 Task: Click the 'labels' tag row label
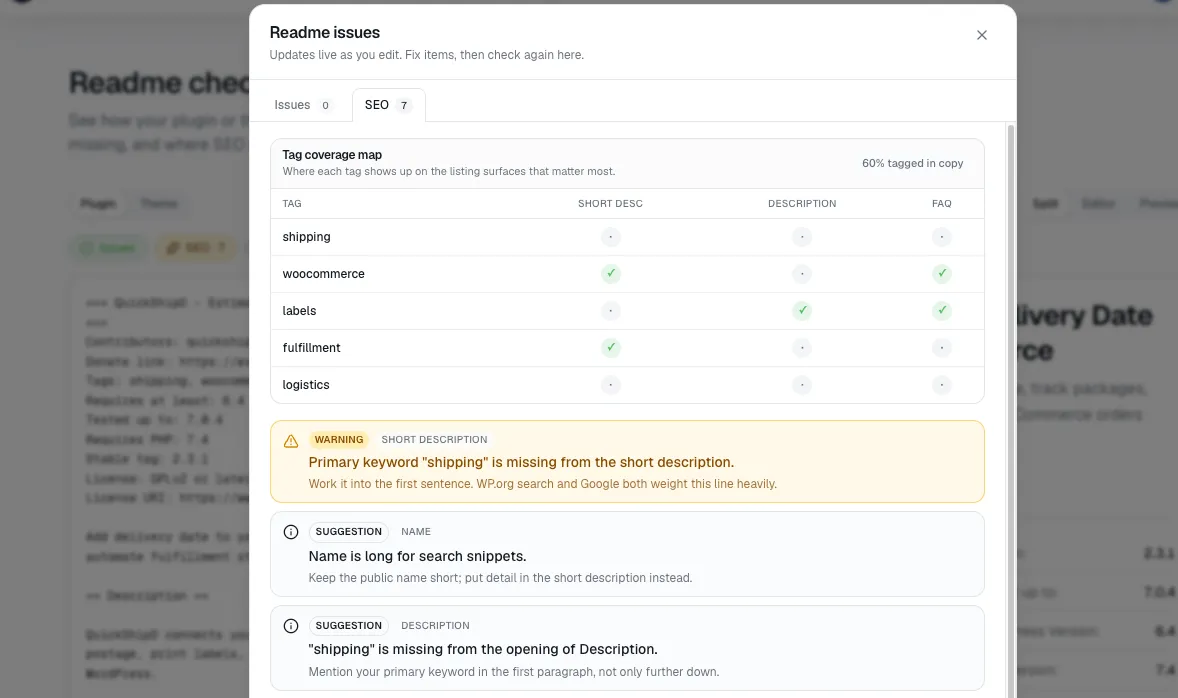299,310
